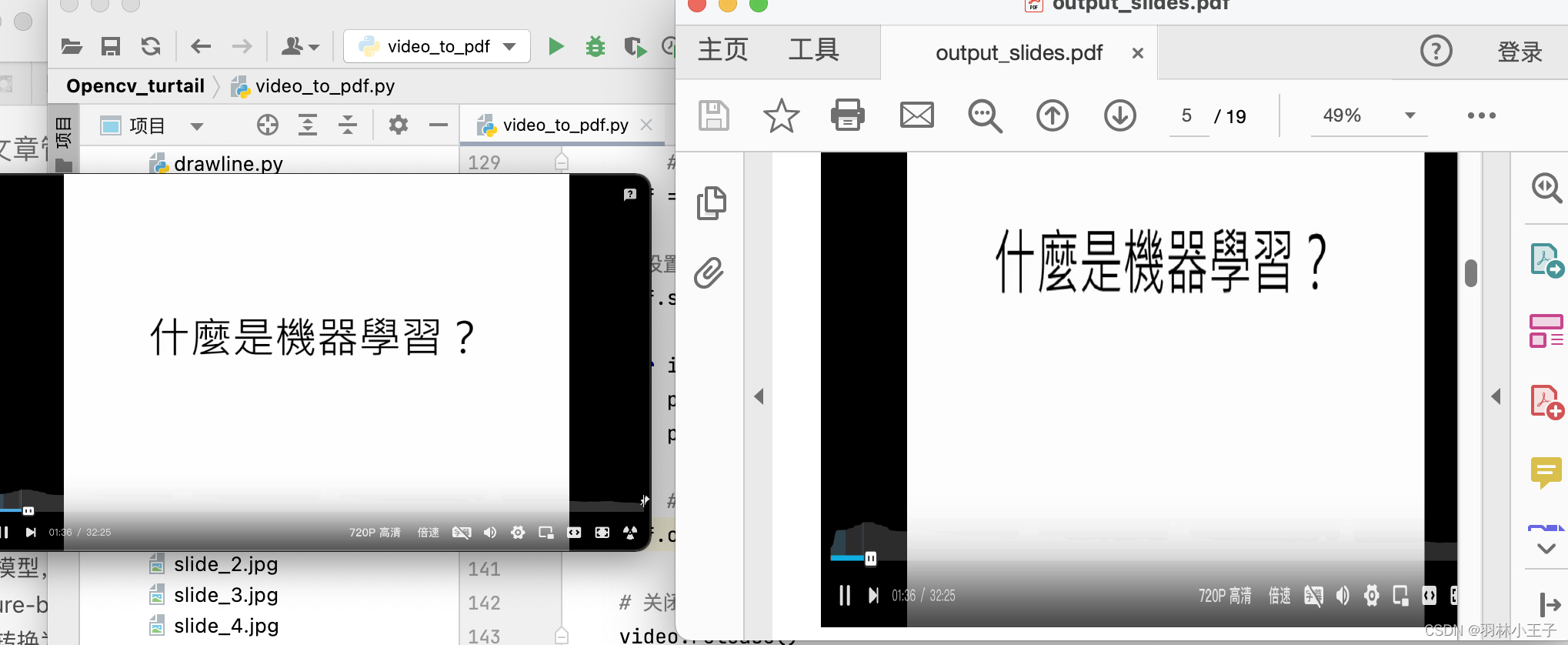This screenshot has height=645, width=1568.
Task: Start debugging with the green bug icon
Action: point(596,47)
